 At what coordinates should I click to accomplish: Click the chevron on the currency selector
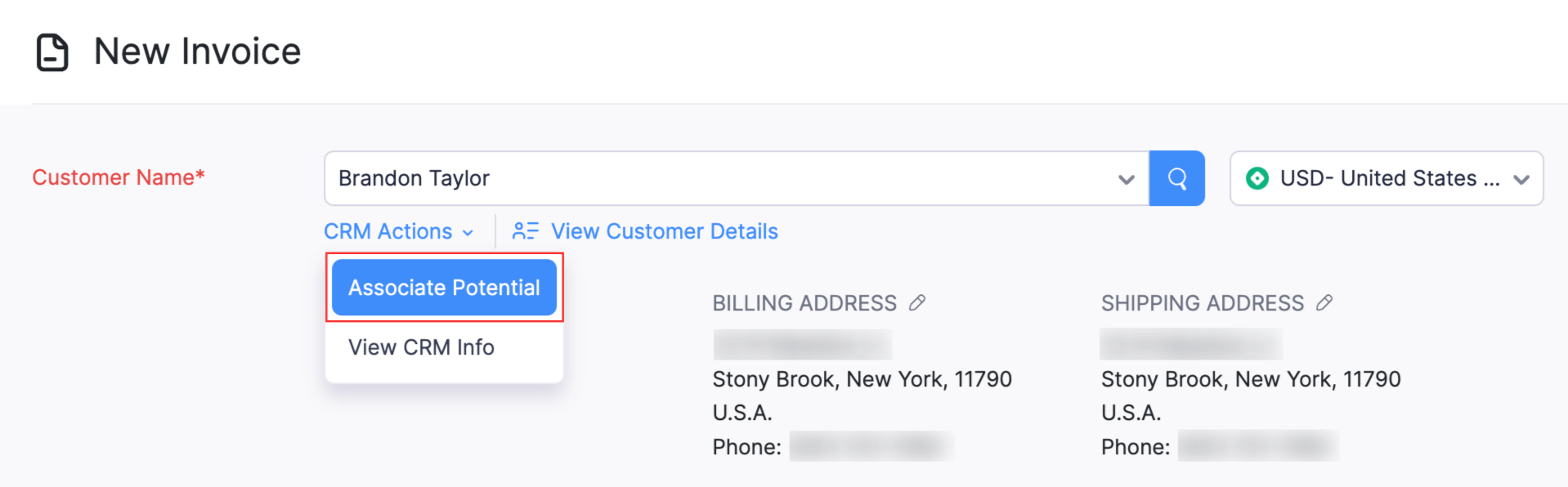1521,178
